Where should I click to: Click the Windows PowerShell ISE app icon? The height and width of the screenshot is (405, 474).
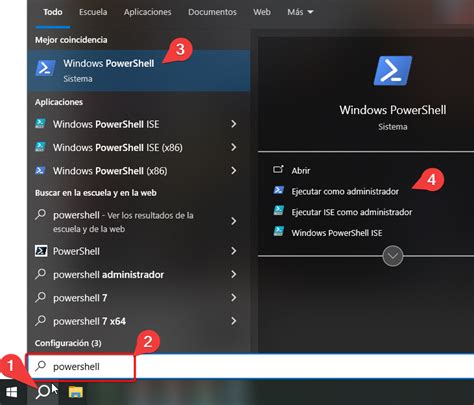point(41,124)
